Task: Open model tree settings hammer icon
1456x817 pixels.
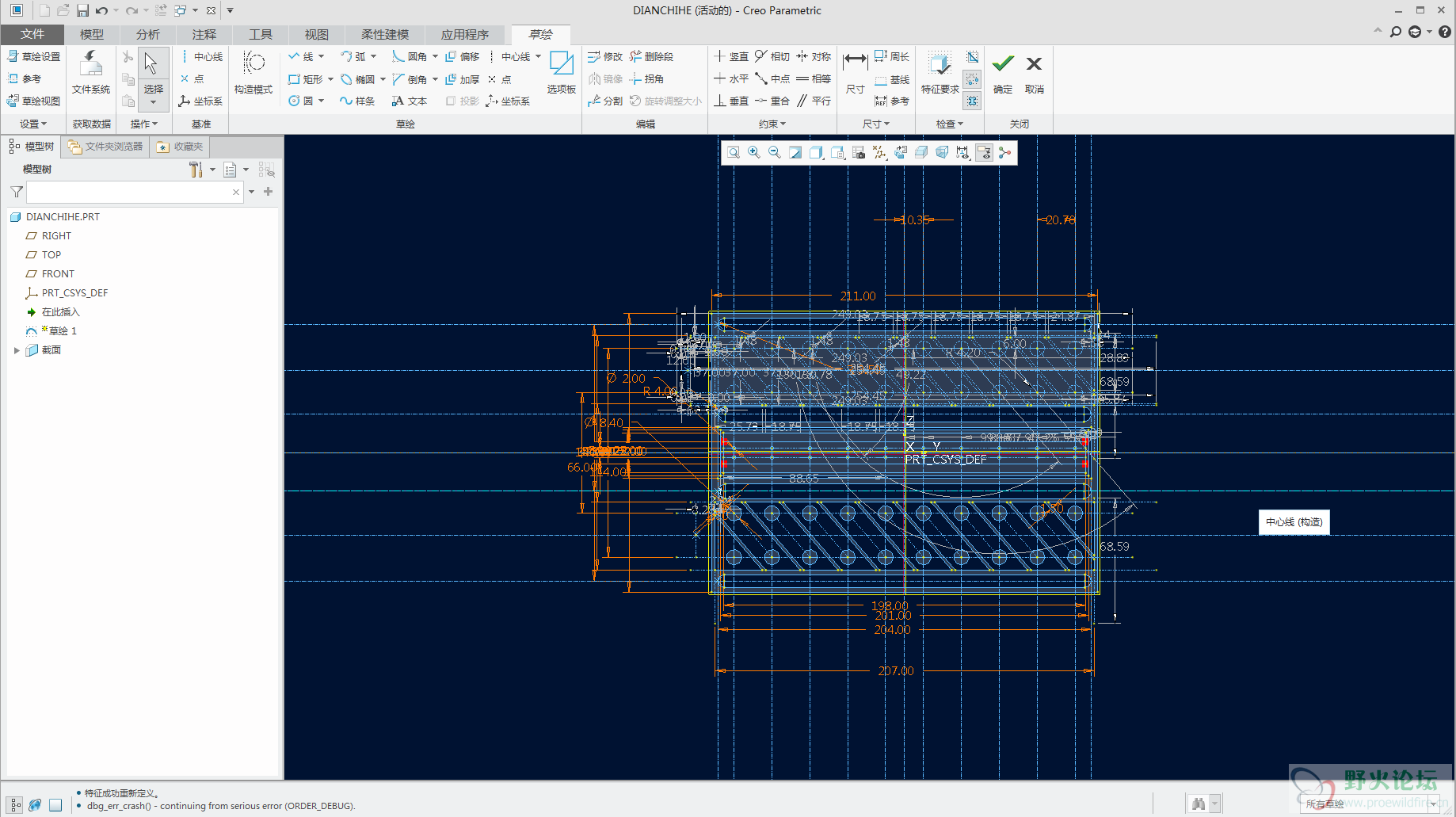Action: tap(196, 170)
